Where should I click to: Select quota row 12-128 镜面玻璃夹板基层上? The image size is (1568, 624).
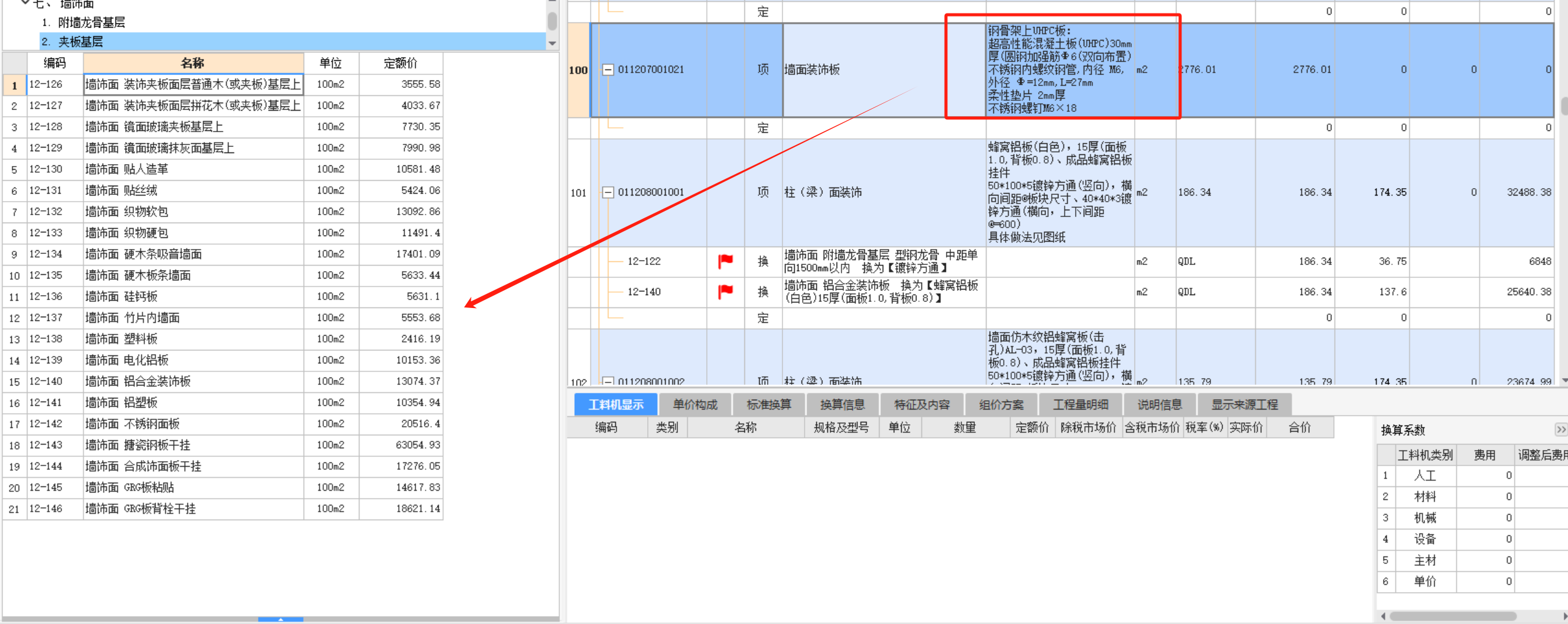(223, 127)
